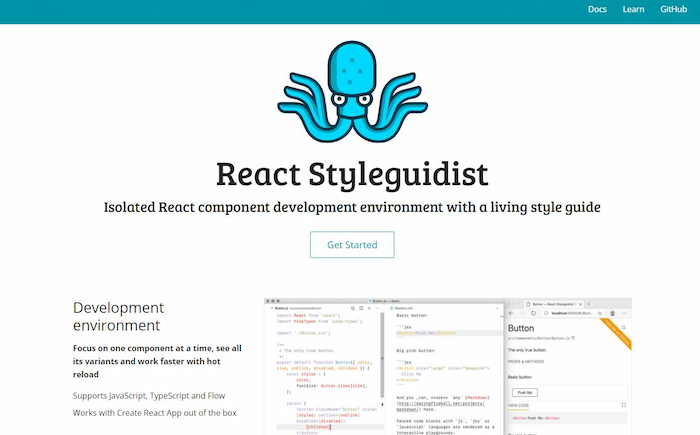Open the Docs link in header
Image resolution: width=700 pixels, height=435 pixels.
(x=597, y=10)
